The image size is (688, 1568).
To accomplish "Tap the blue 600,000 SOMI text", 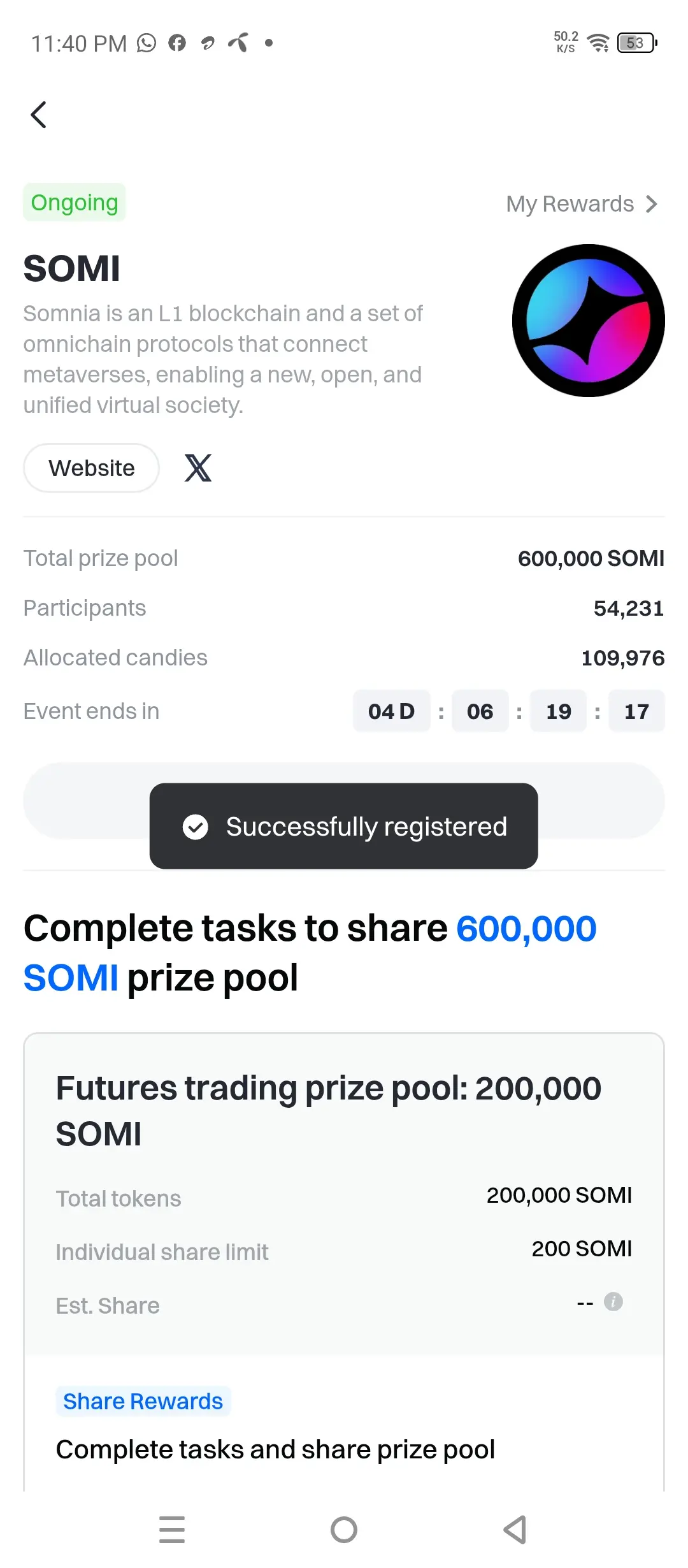I will (310, 953).
